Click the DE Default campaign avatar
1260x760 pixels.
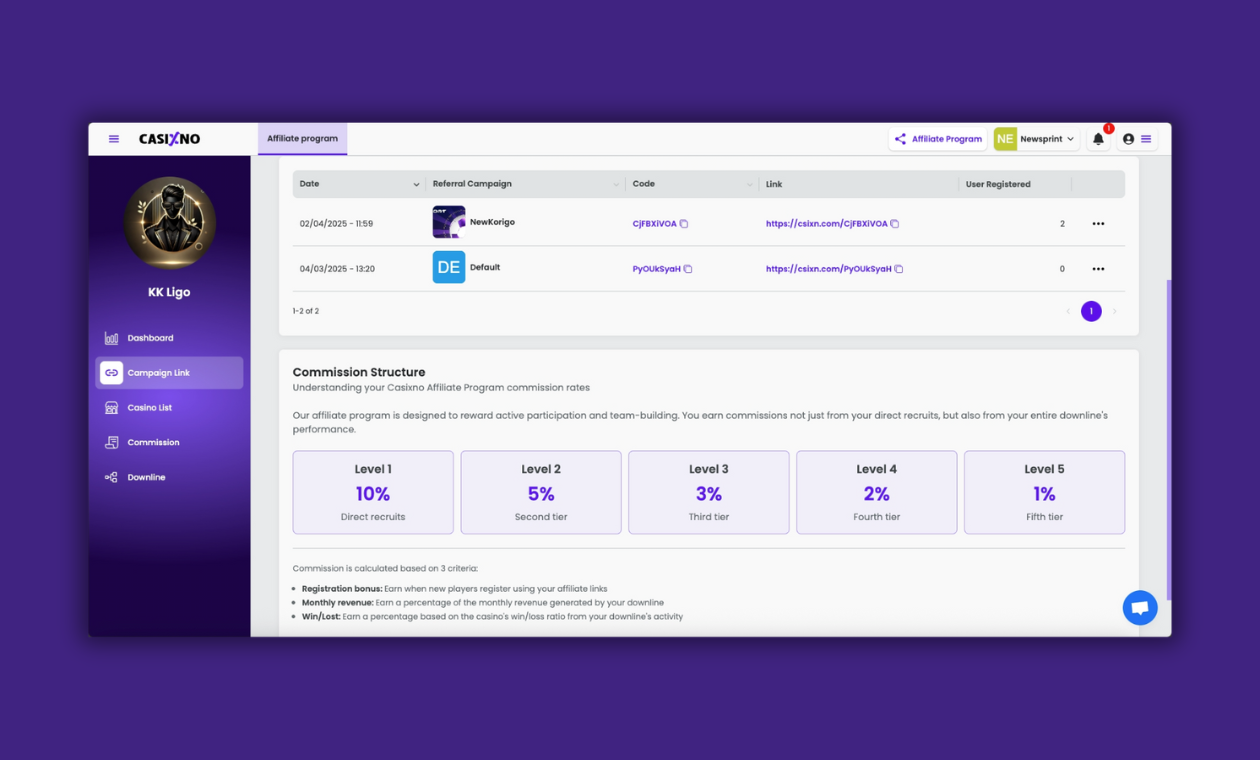point(449,267)
